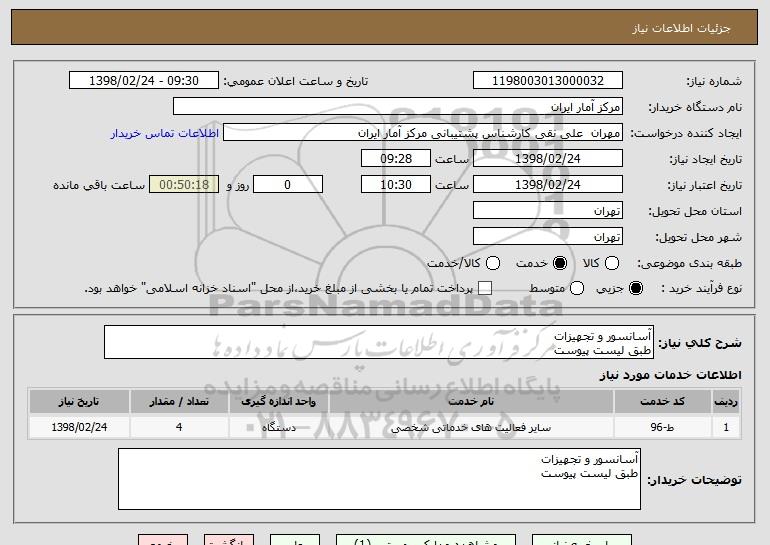Viewport: 770px width, 545px height.
Task: Click service code cell ط-96
Action: [x=662, y=428]
